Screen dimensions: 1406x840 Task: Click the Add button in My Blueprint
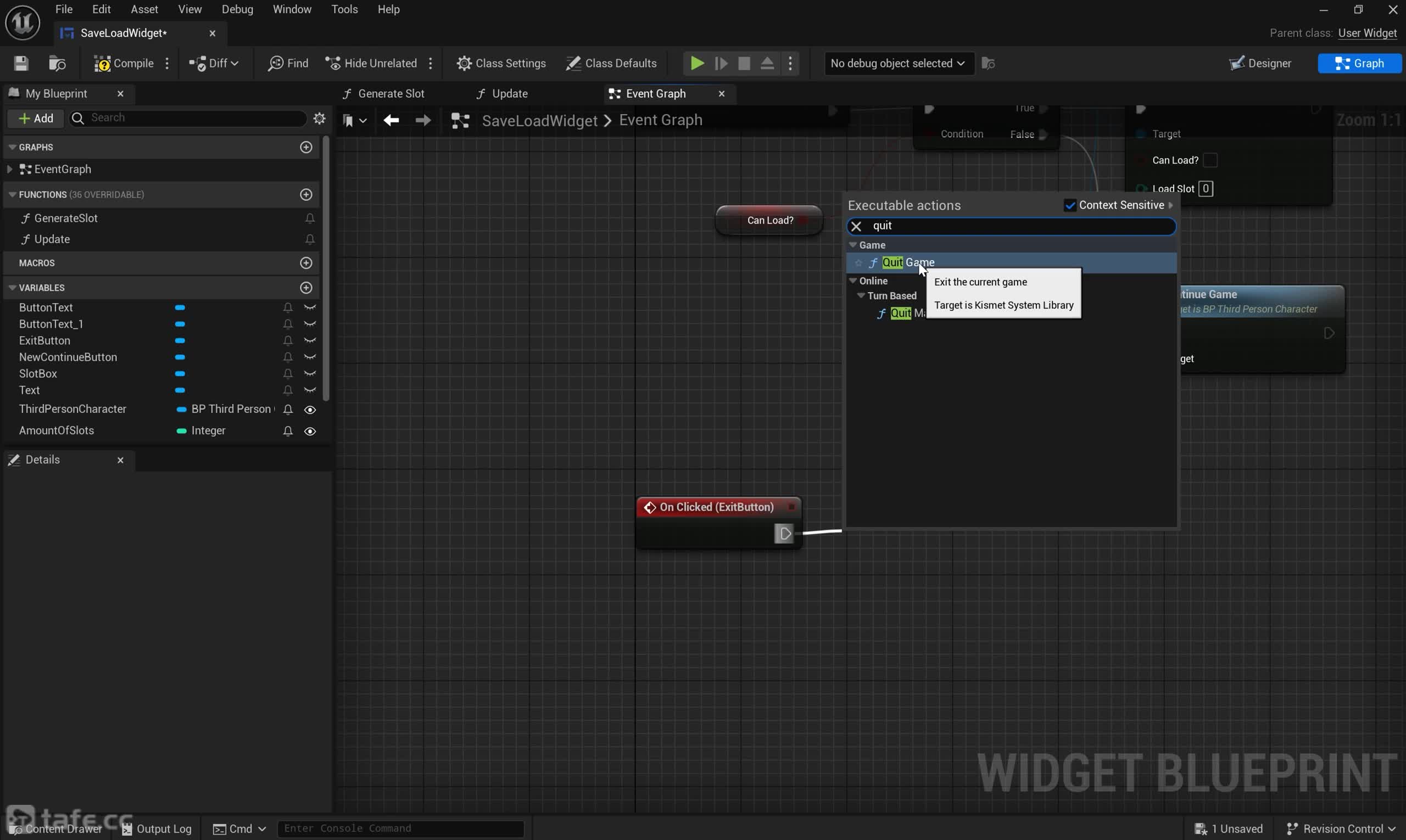(x=35, y=117)
